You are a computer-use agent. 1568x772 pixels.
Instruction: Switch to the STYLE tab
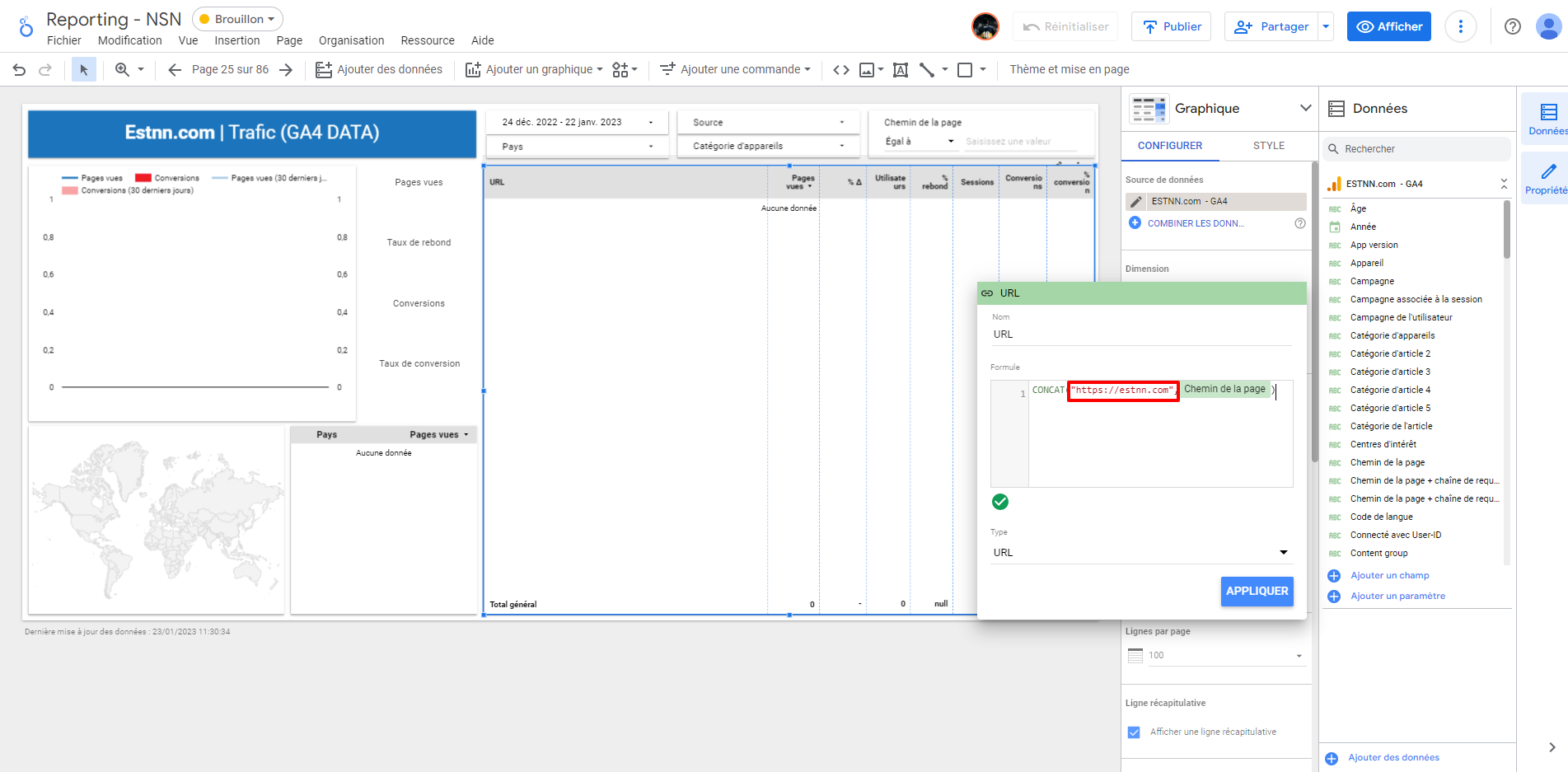coord(1268,146)
